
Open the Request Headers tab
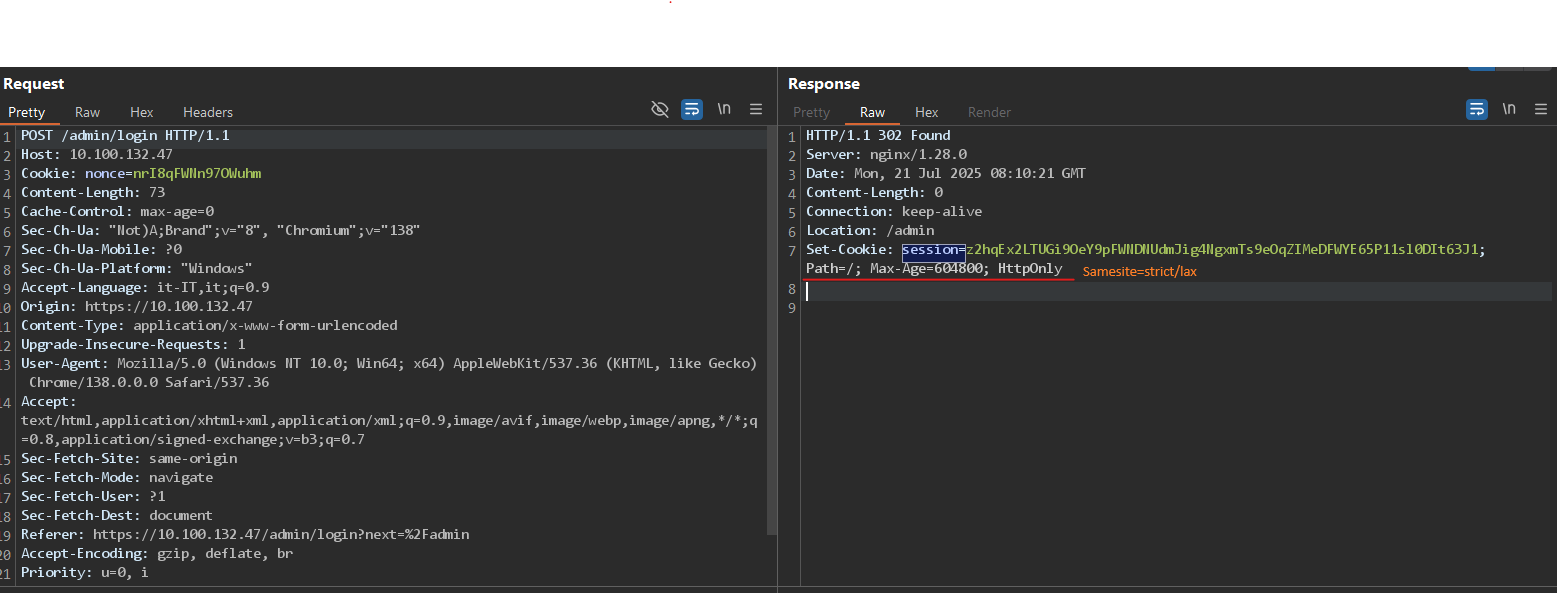[x=208, y=113]
